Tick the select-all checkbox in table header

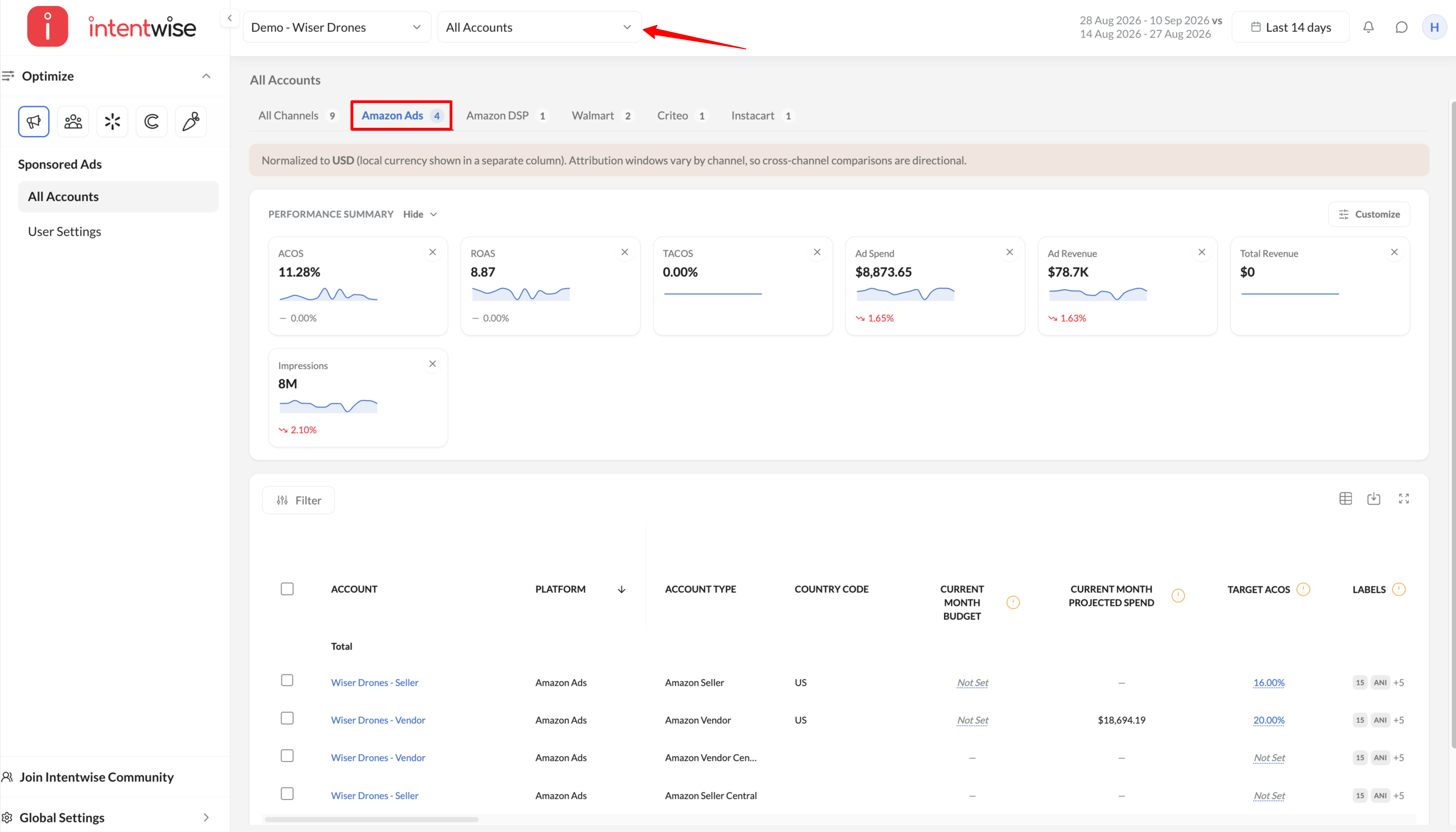tap(287, 588)
